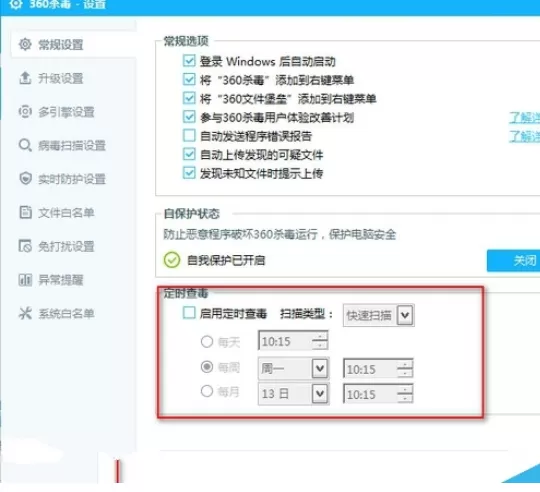
Task: Click the 常规选项 section heading
Action: tap(186, 41)
